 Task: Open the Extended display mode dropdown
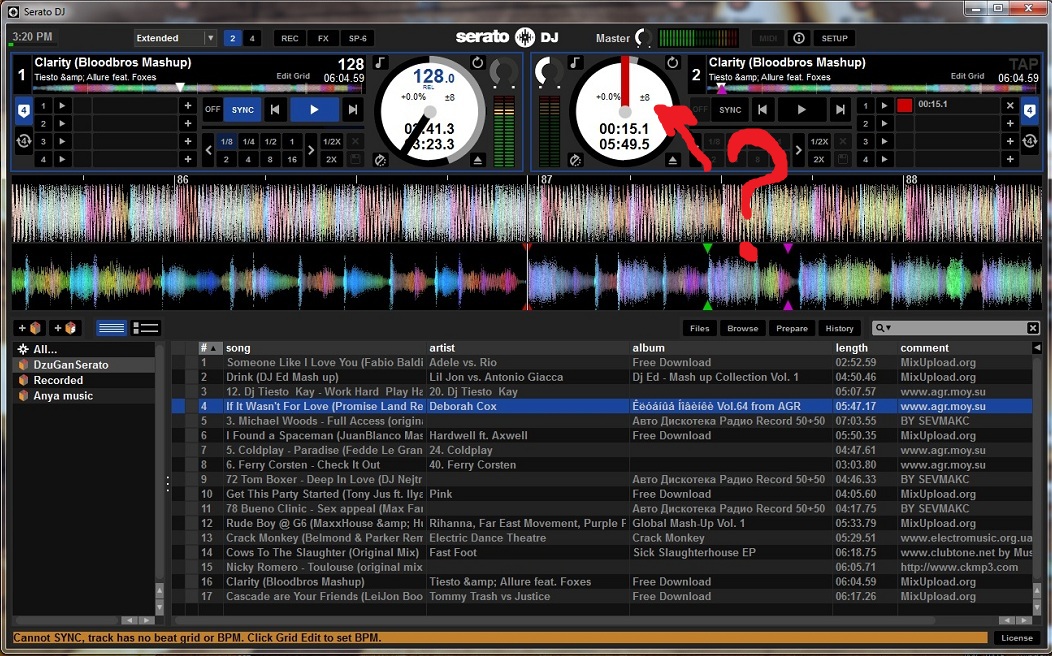(x=175, y=38)
